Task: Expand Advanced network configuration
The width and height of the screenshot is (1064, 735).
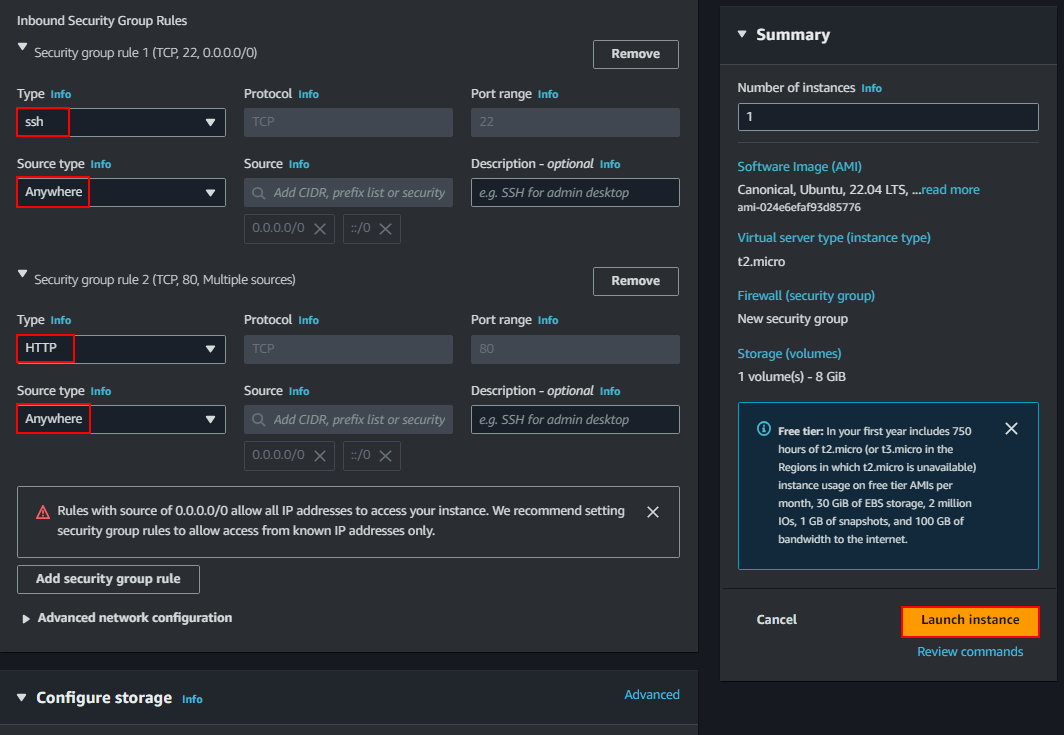Action: 26,619
